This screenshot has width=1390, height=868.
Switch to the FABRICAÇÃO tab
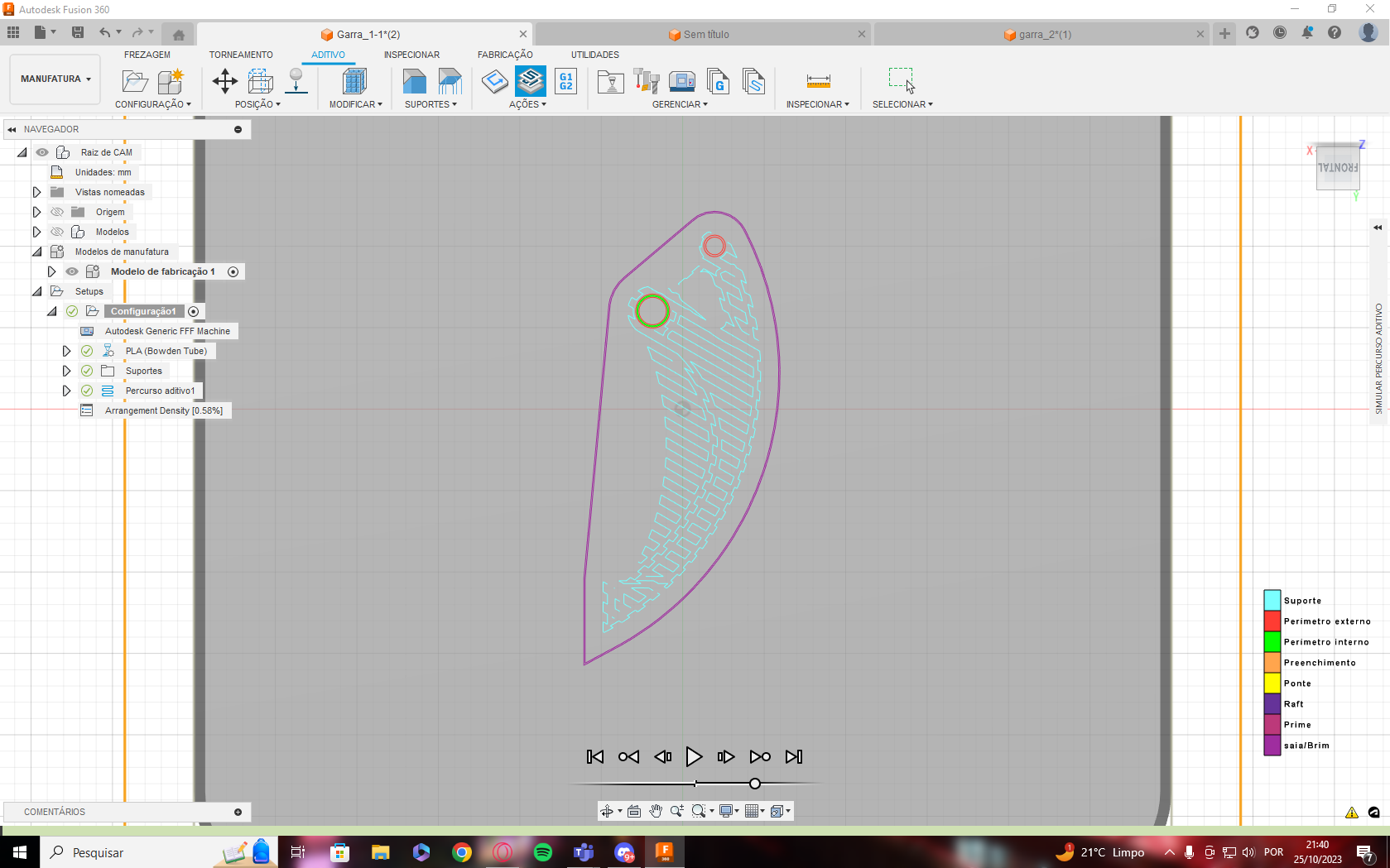coord(505,55)
